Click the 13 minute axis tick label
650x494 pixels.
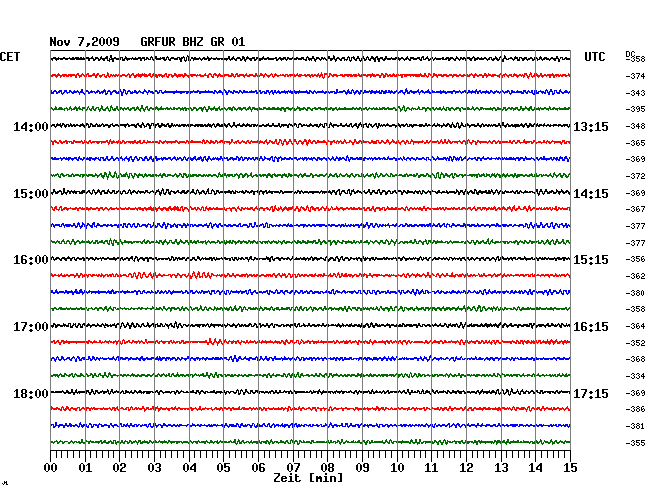[501, 468]
